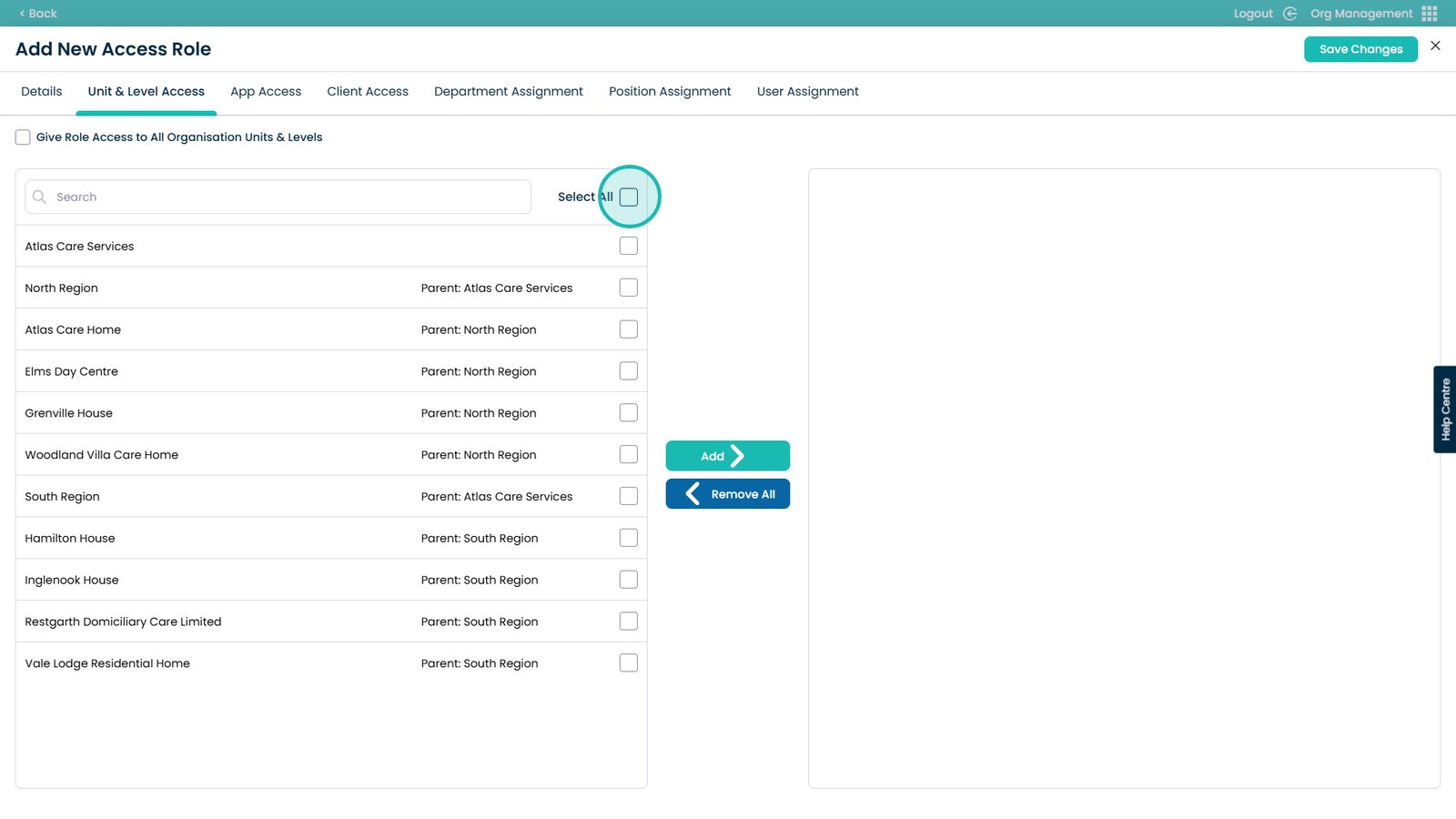
Task: Open the Department Assignment tab
Action: 508,92
